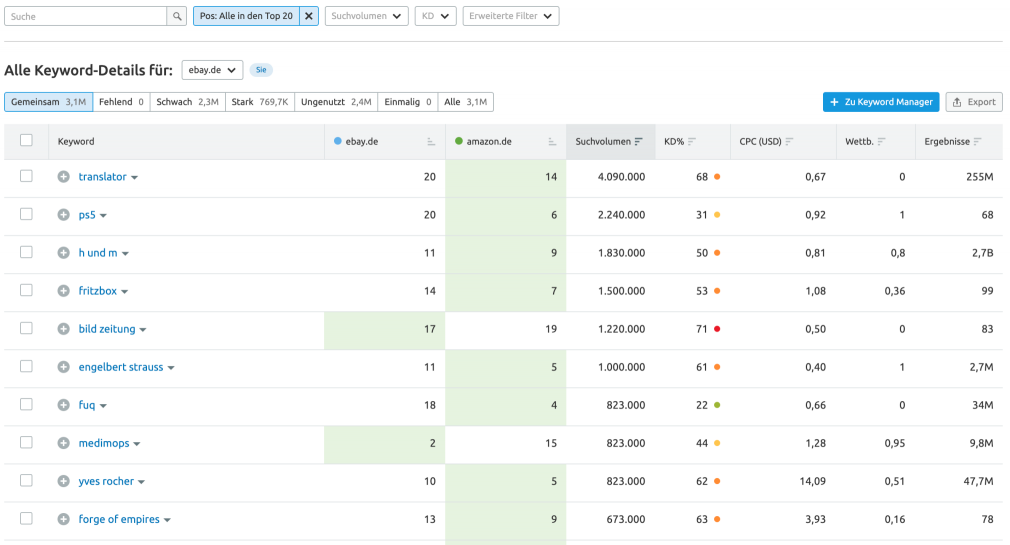Check the 'bild zeitung' row checkbox
The height and width of the screenshot is (545, 1010).
coord(26,328)
